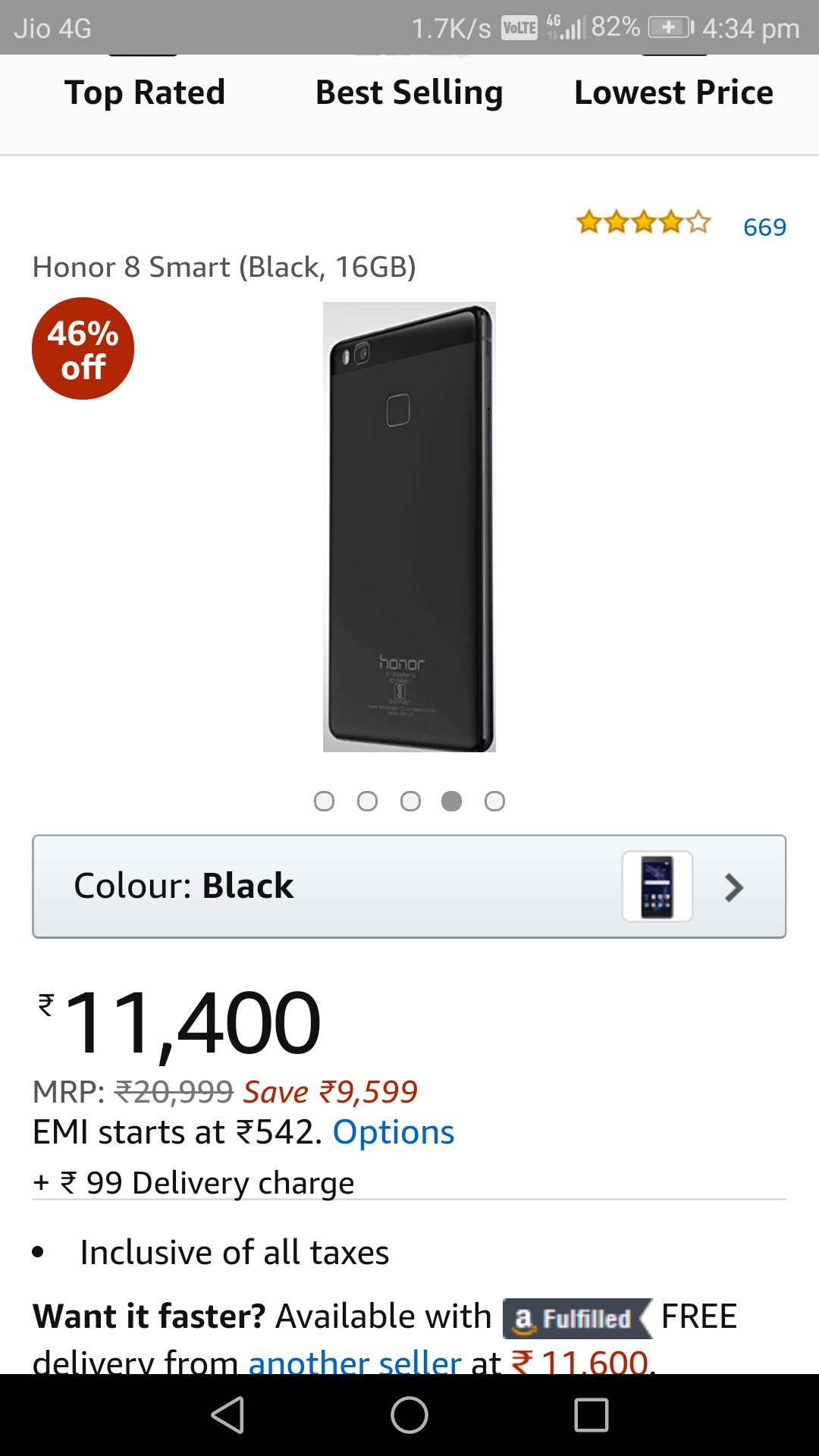Open the Honor 8 Smart product image
The image size is (819, 1456).
click(409, 527)
